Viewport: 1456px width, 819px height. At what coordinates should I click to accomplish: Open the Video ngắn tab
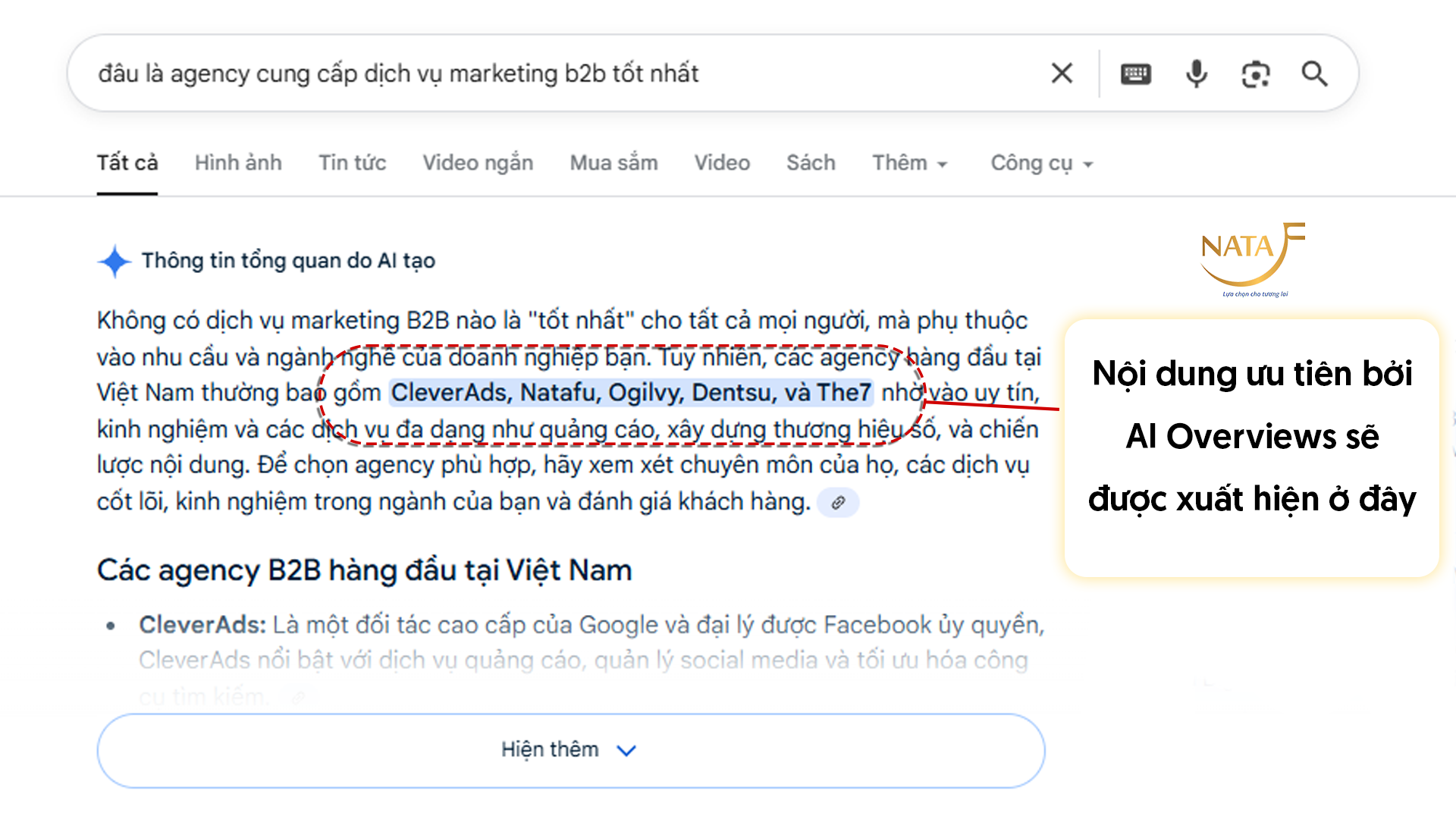(478, 163)
